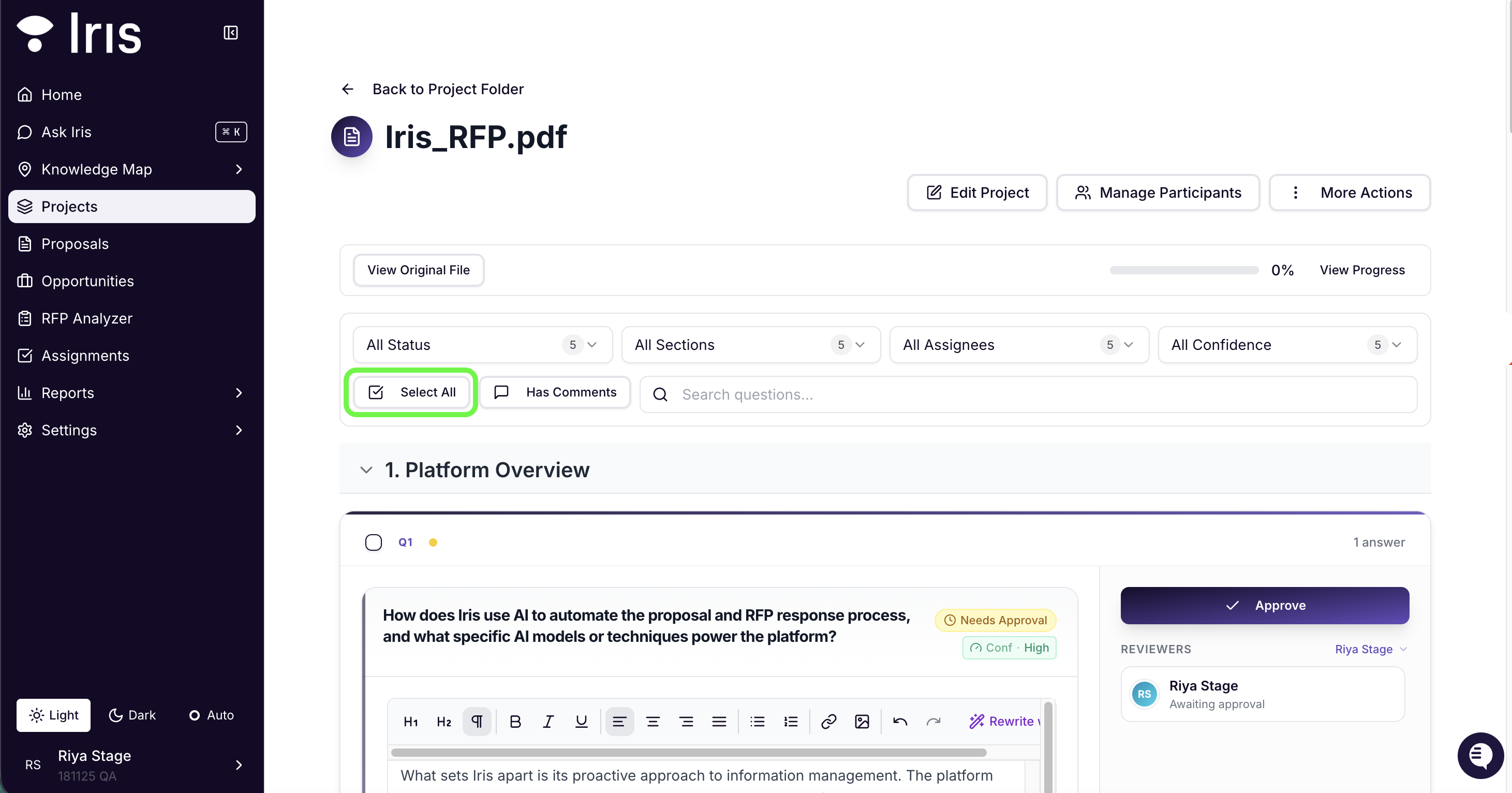Viewport: 1512px width, 793px height.
Task: Click the 0% progress bar
Action: [x=1183, y=270]
